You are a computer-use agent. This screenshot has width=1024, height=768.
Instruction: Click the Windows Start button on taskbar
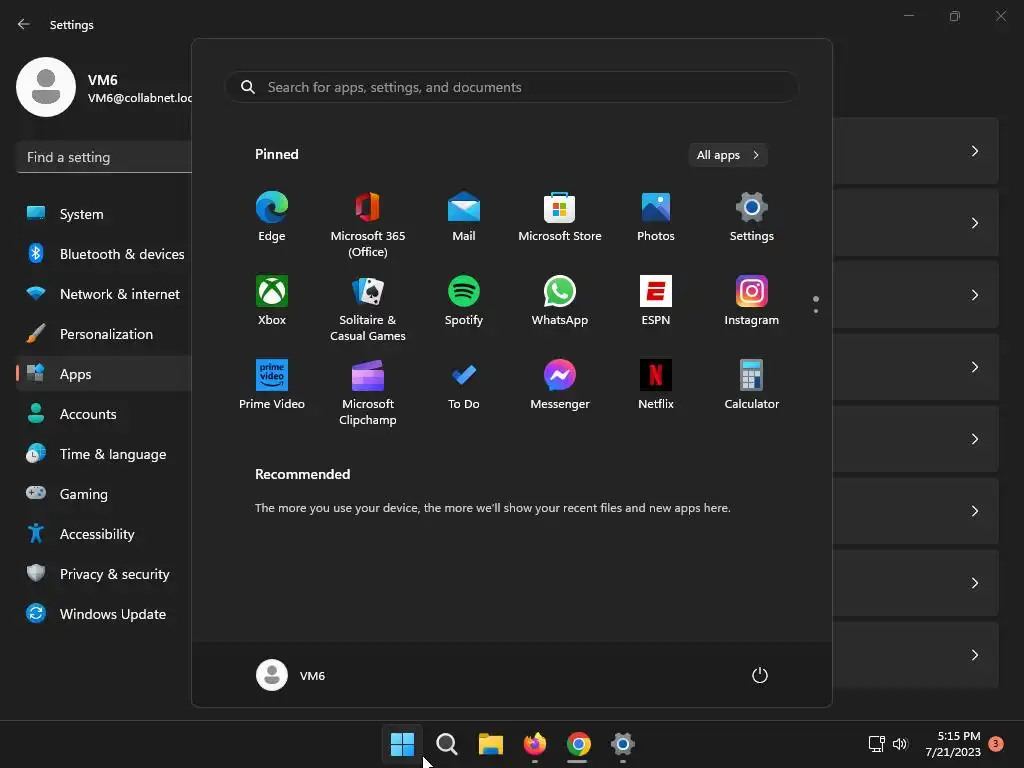pyautogui.click(x=402, y=744)
